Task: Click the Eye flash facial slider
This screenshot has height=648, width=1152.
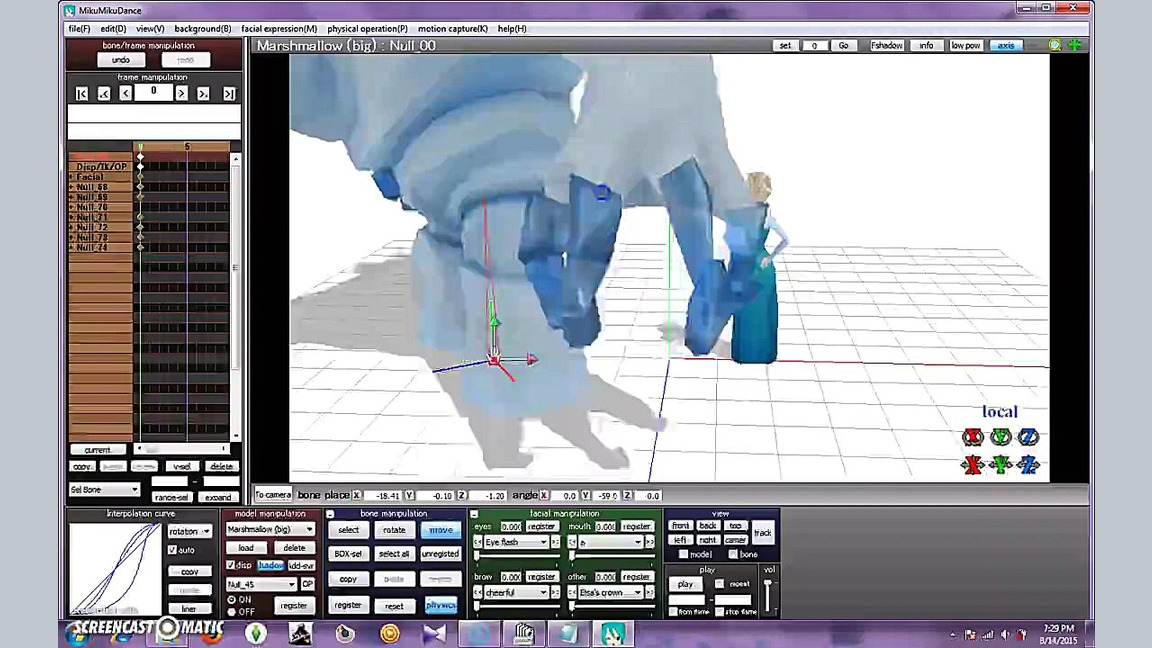Action: click(x=517, y=544)
